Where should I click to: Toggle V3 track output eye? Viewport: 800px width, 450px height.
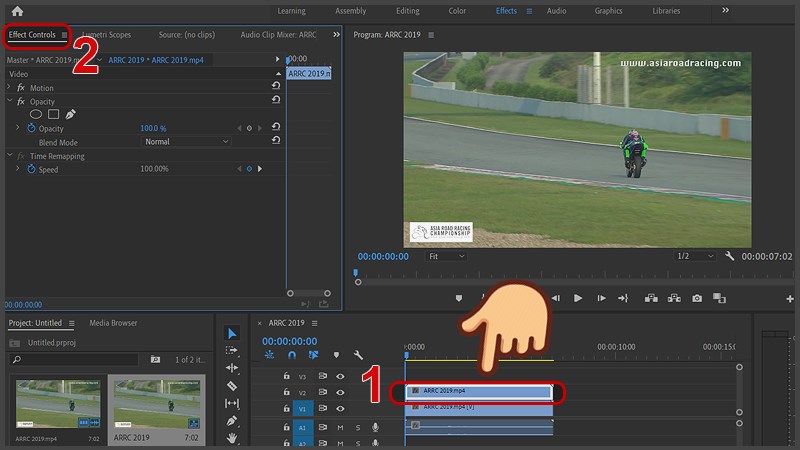pyautogui.click(x=340, y=376)
